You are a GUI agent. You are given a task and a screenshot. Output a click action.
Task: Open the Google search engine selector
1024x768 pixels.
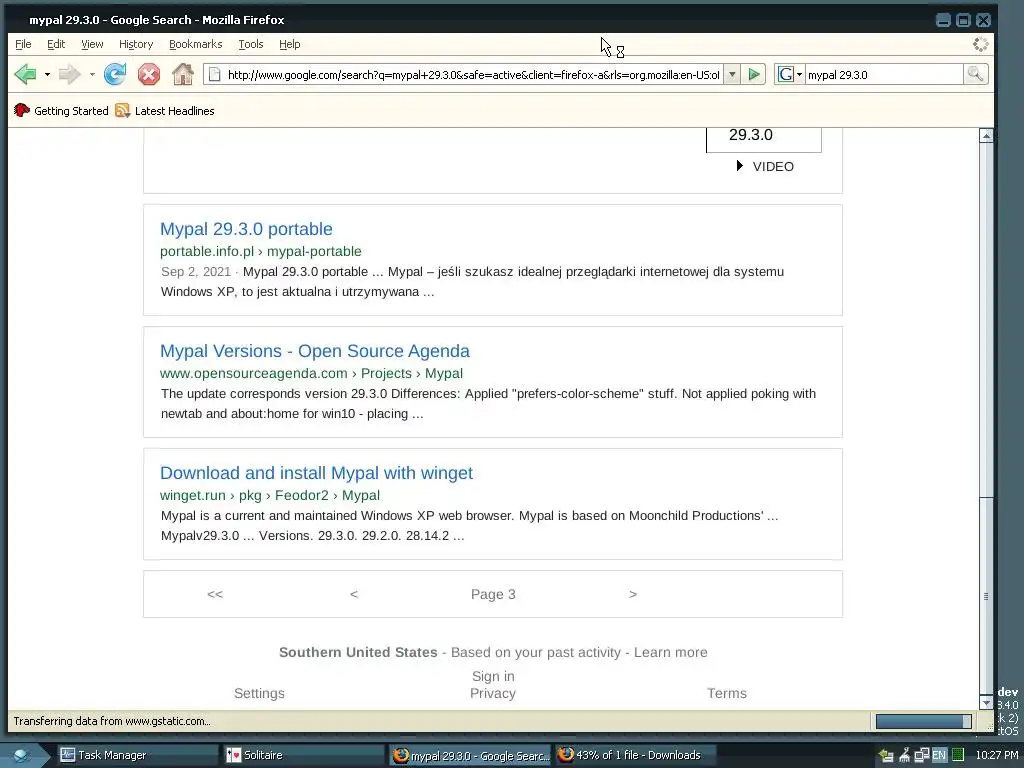(790, 74)
